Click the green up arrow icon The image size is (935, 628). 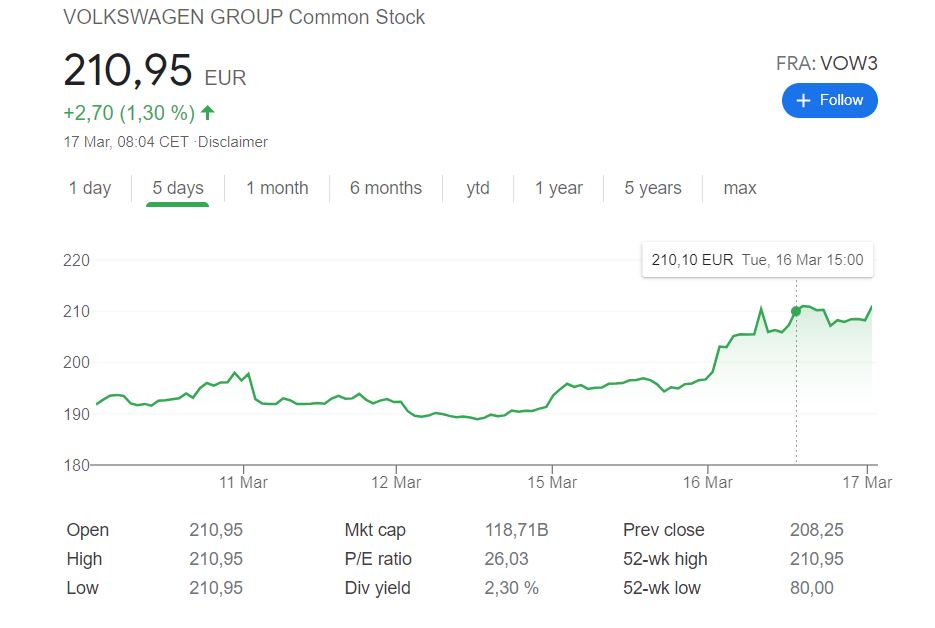click(208, 112)
